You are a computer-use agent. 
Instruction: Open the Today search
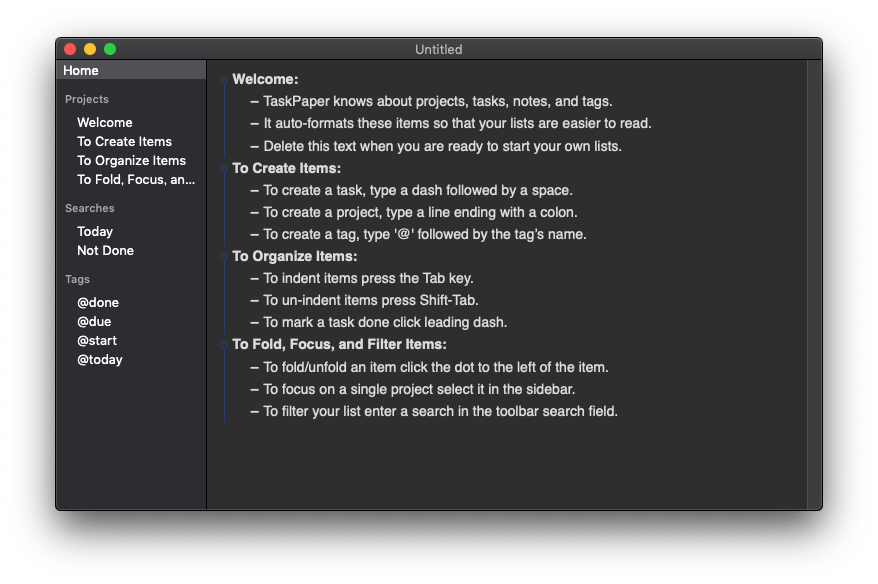click(94, 231)
